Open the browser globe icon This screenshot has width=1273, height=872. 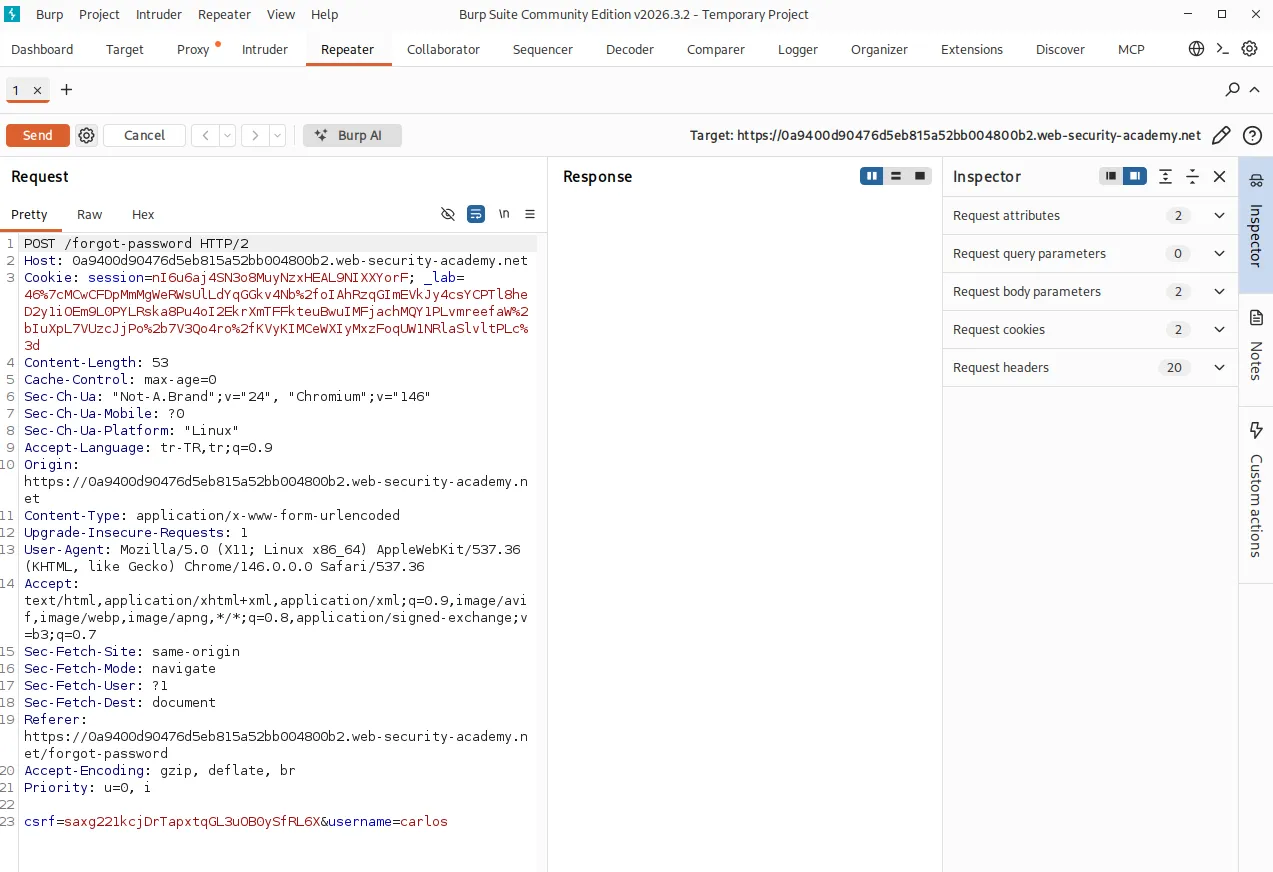(x=1196, y=49)
